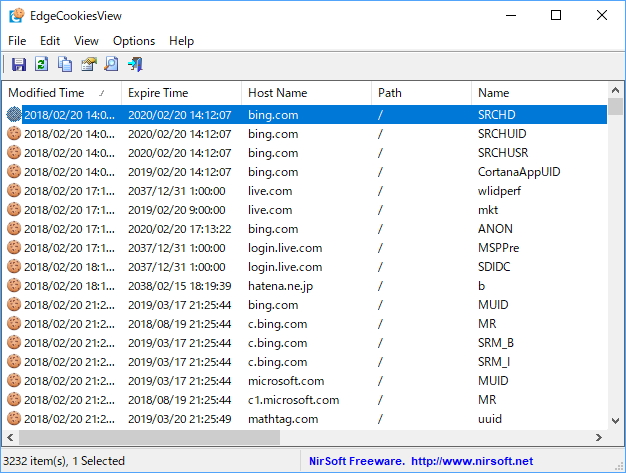Click the cookie icon of the SRCHUID row
This screenshot has height=473, width=626.
pos(14,133)
